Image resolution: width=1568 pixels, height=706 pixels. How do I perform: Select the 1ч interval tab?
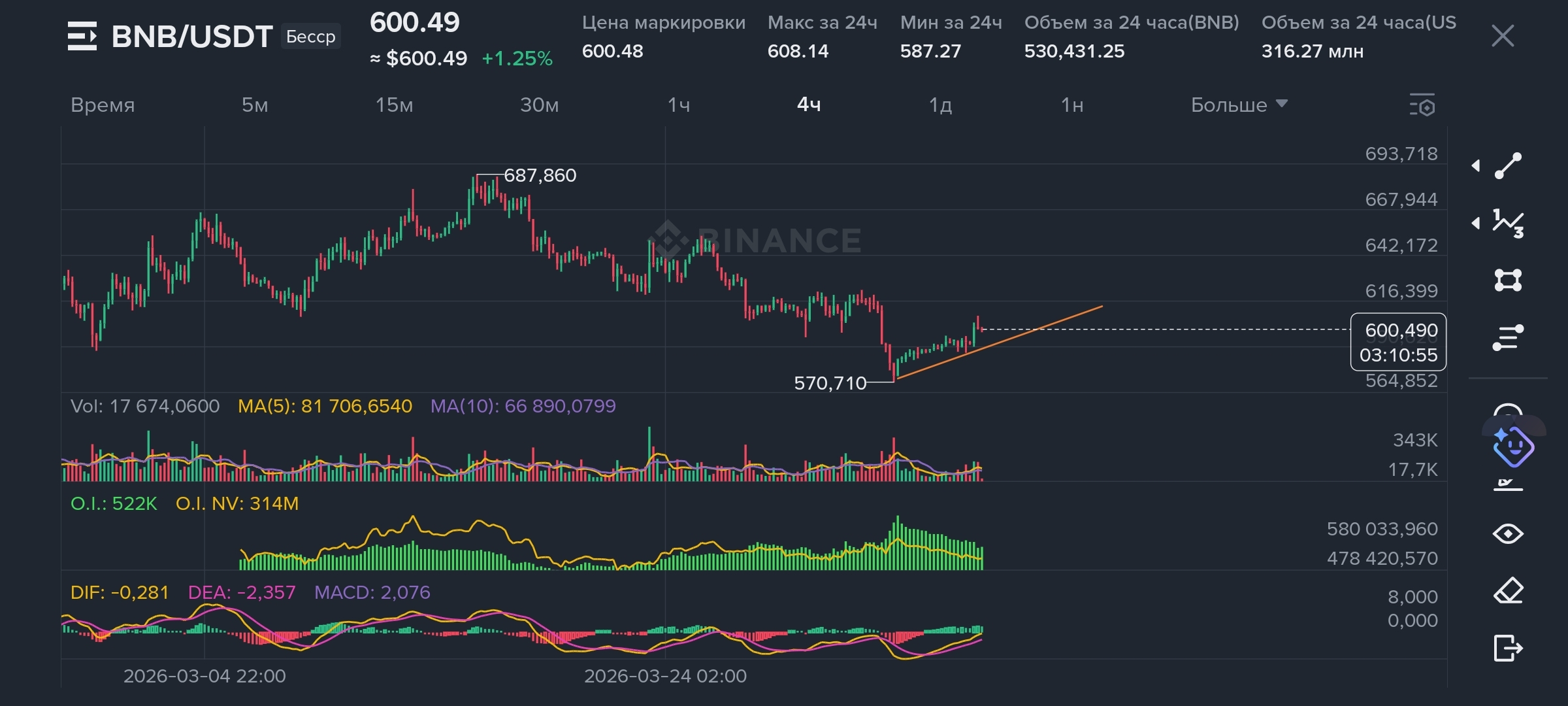(678, 105)
